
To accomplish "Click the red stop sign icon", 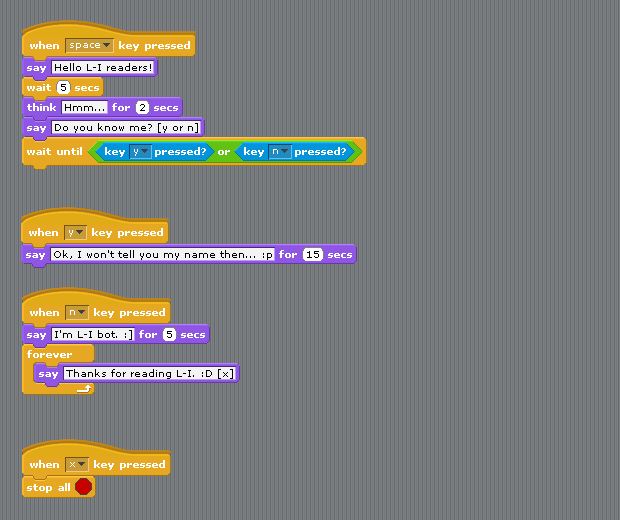I will tap(83, 487).
